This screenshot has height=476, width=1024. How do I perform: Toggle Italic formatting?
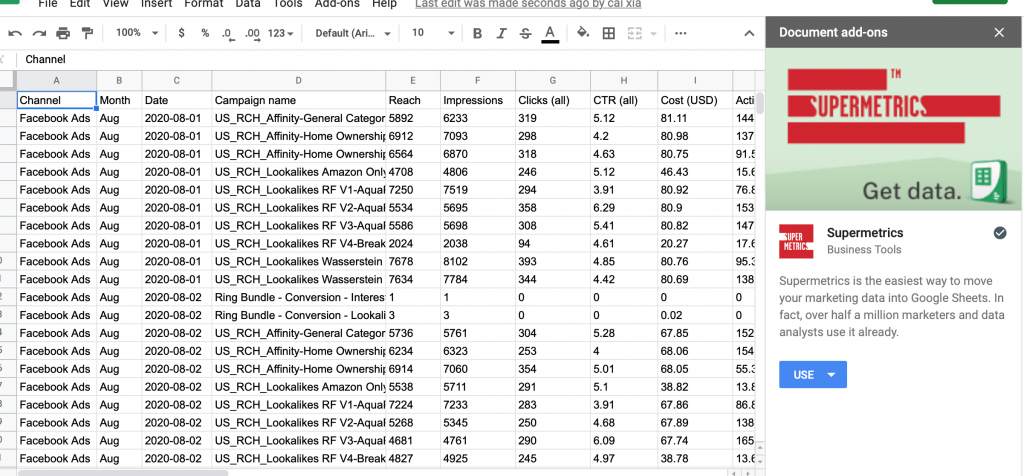[x=502, y=33]
